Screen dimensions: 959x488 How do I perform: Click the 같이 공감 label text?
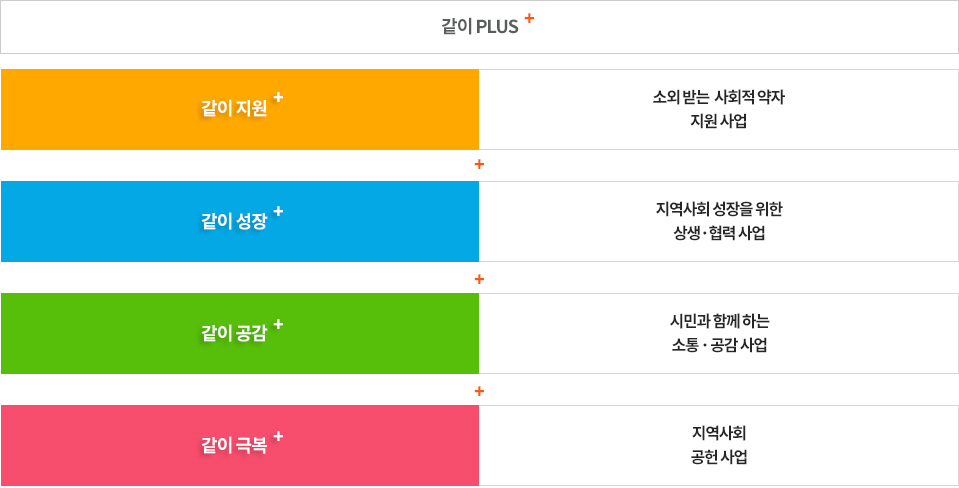(234, 334)
